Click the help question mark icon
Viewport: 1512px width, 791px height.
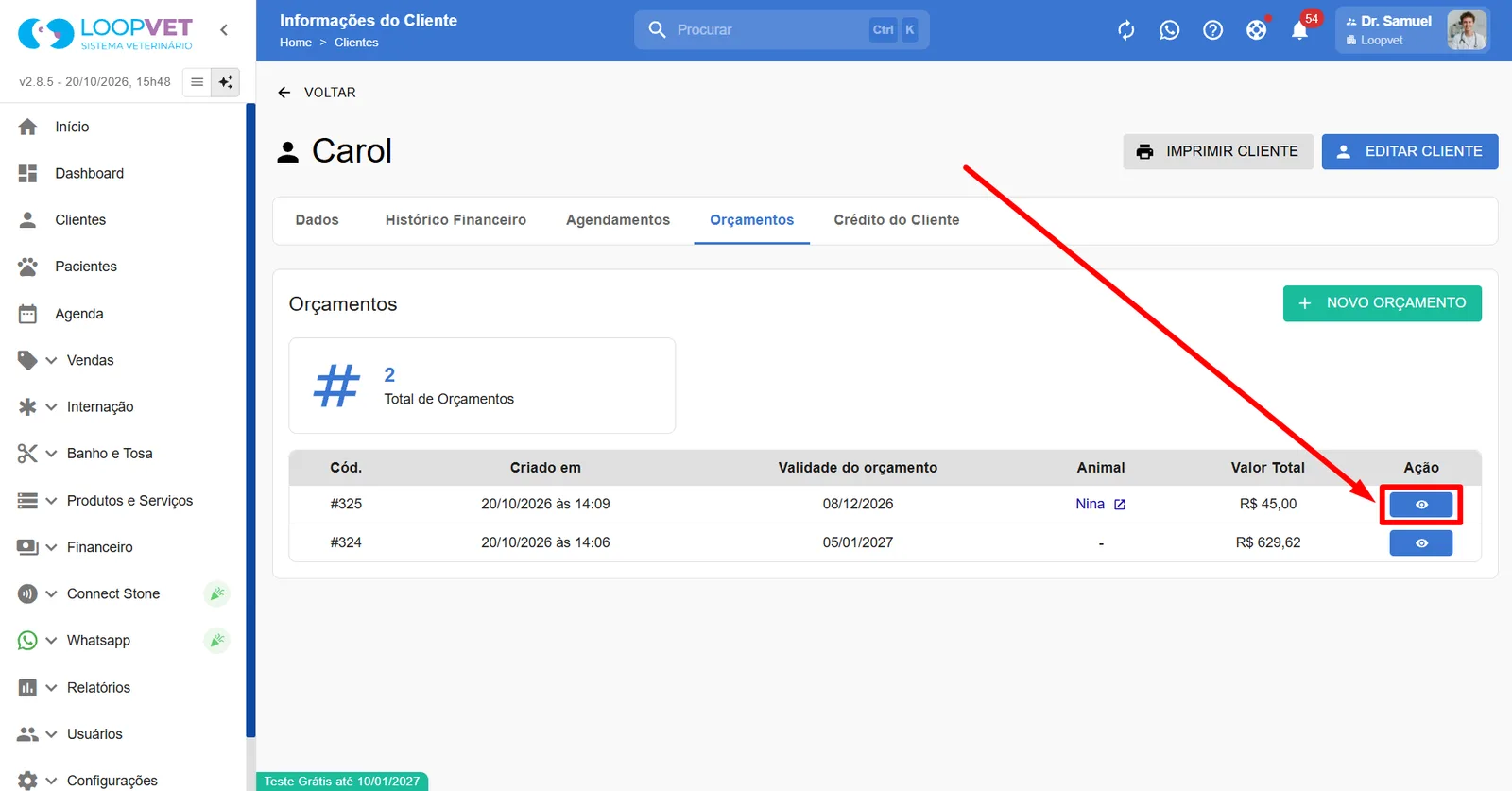coord(1212,30)
